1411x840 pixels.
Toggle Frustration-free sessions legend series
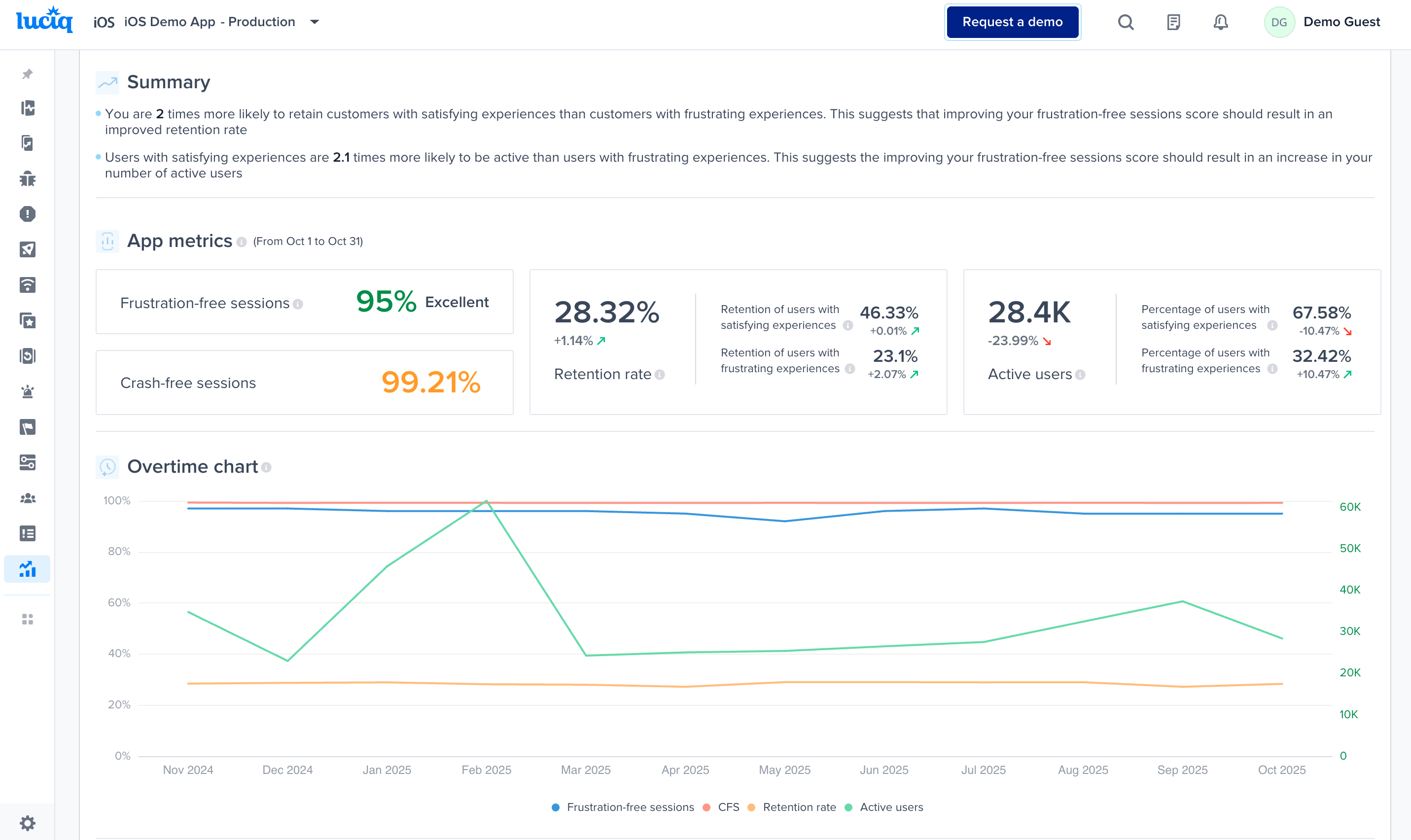(x=622, y=807)
